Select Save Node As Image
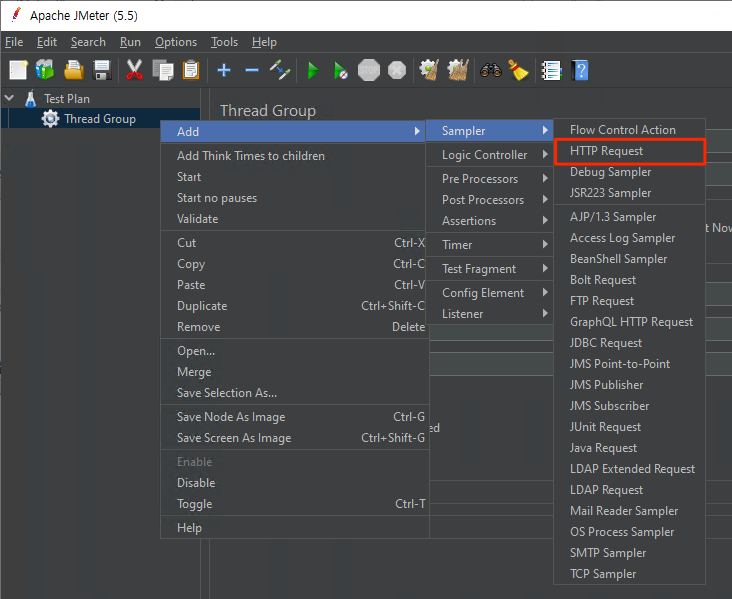The image size is (732, 599). click(x=295, y=416)
